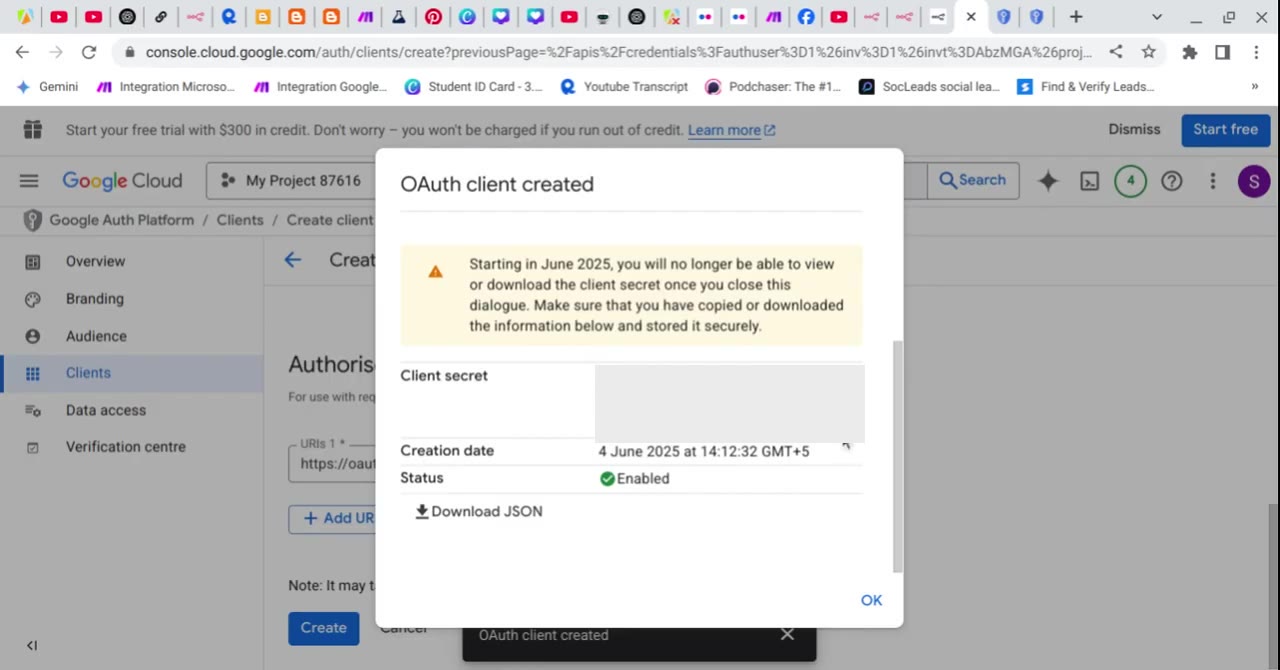Show more bookmarks via overflow chevron
This screenshot has height=670, width=1280.
(x=1255, y=87)
